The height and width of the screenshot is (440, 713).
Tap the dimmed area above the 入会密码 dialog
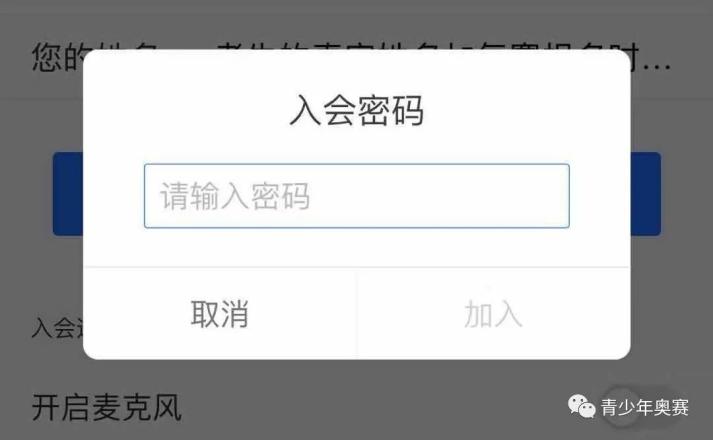click(x=356, y=23)
